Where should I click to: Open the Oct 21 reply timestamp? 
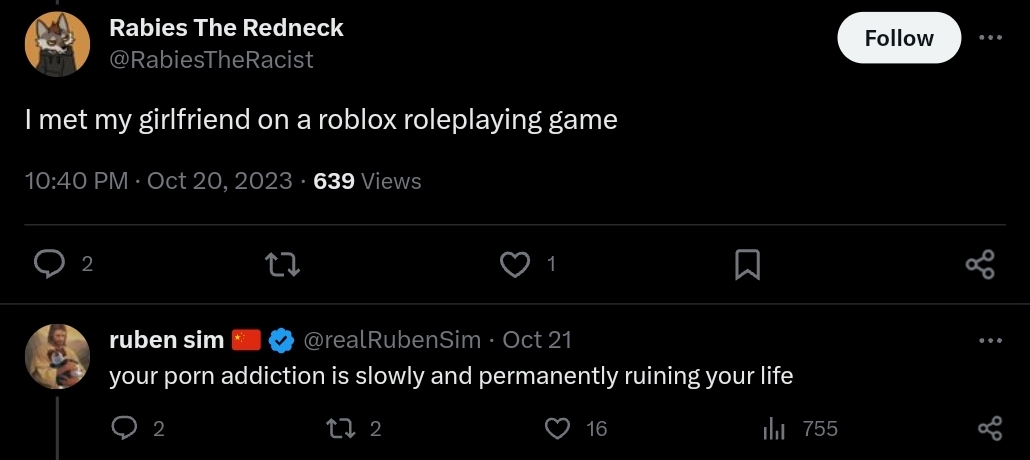pos(537,340)
